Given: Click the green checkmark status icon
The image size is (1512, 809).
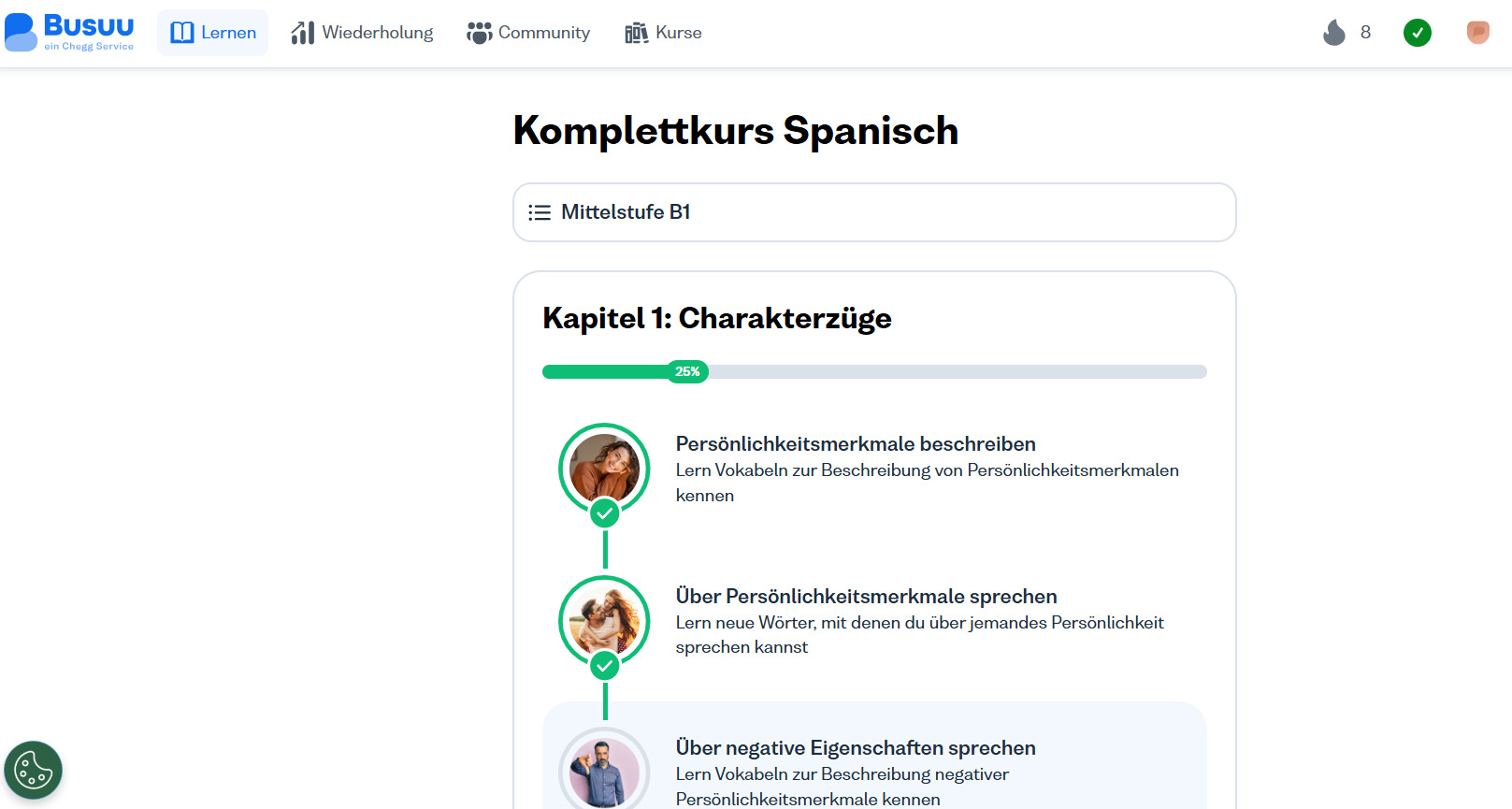Looking at the screenshot, I should pyautogui.click(x=1418, y=33).
